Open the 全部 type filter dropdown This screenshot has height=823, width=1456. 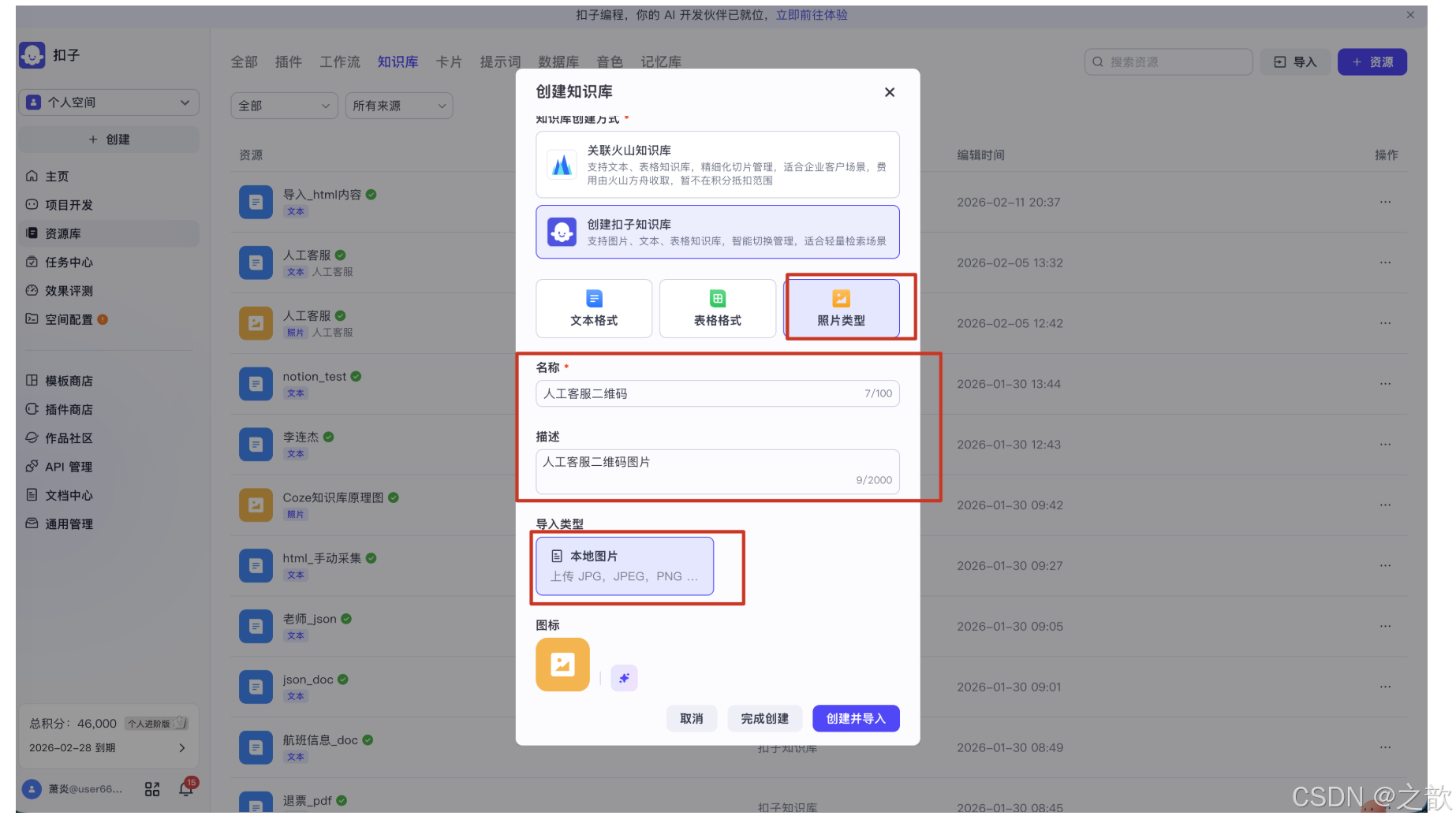click(284, 106)
